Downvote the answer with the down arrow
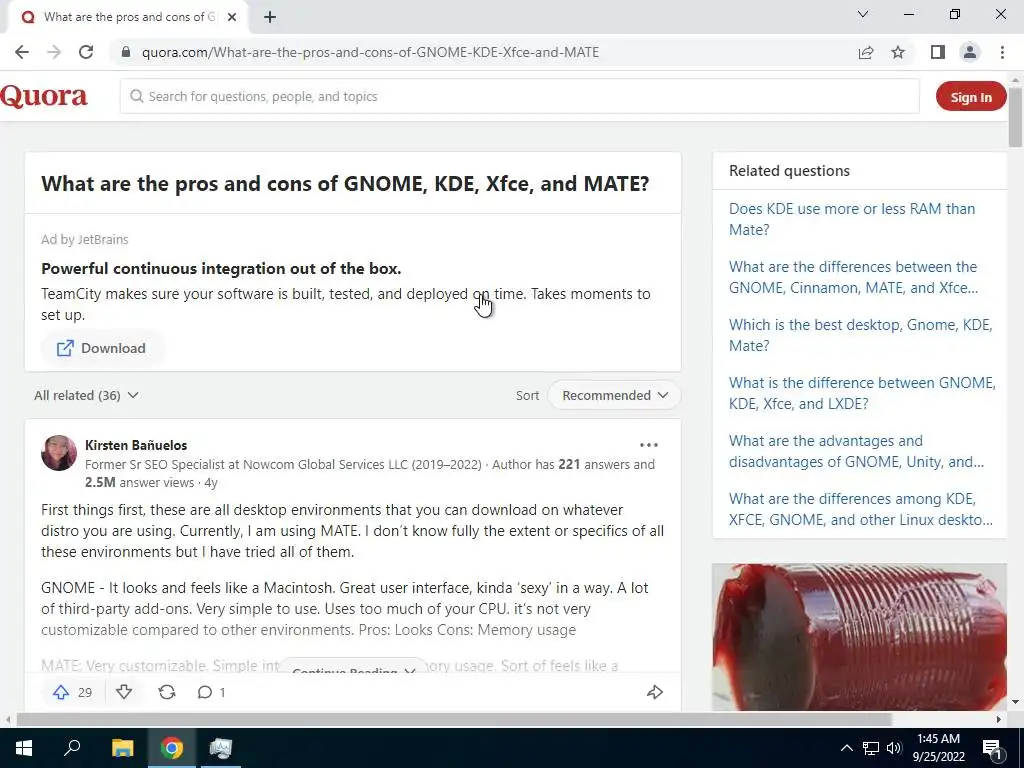Image resolution: width=1024 pixels, height=768 pixels. pos(124,692)
